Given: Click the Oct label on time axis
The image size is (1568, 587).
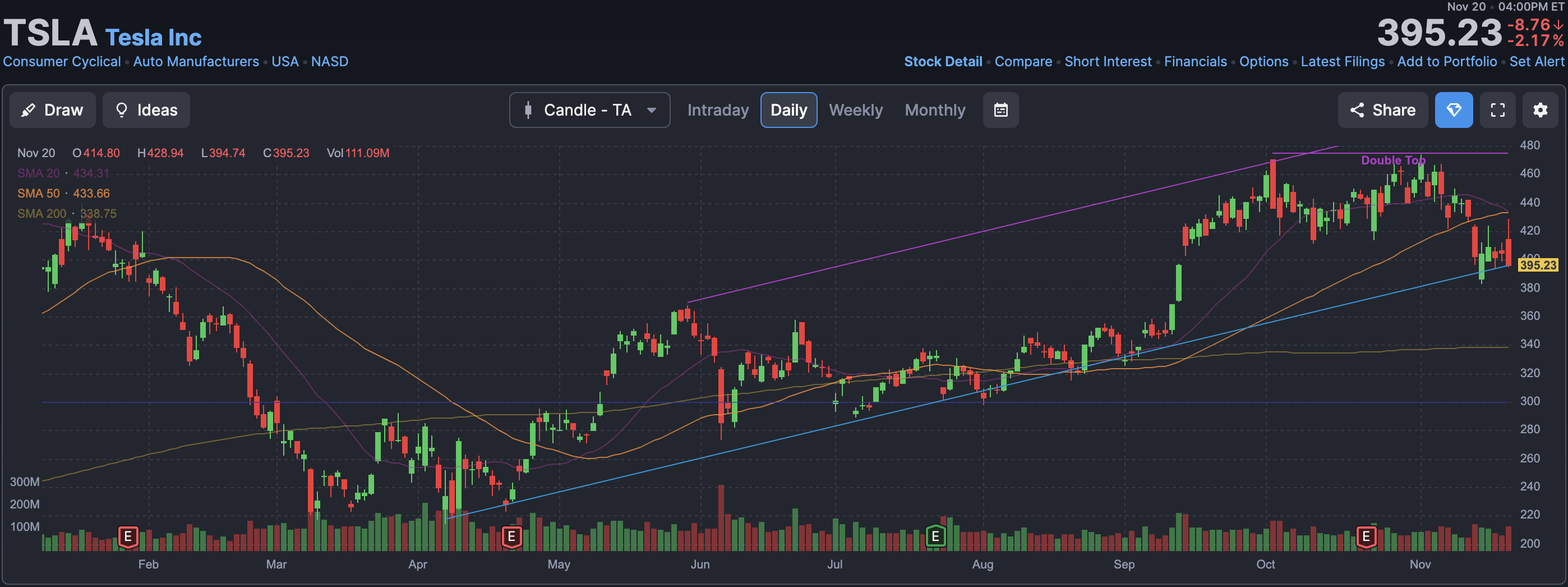Looking at the screenshot, I should point(1266,564).
